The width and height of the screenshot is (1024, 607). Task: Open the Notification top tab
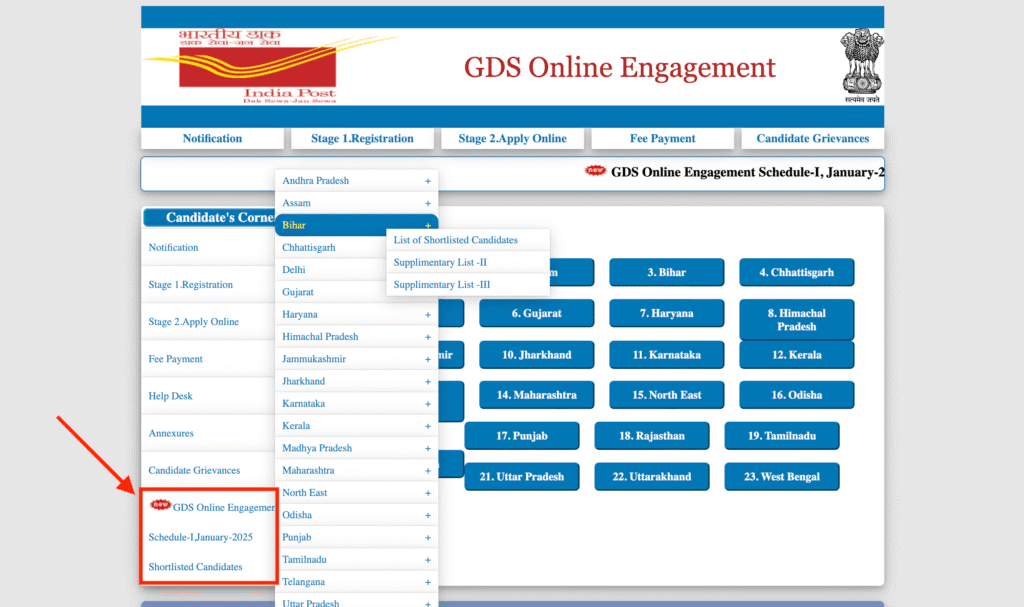[212, 139]
